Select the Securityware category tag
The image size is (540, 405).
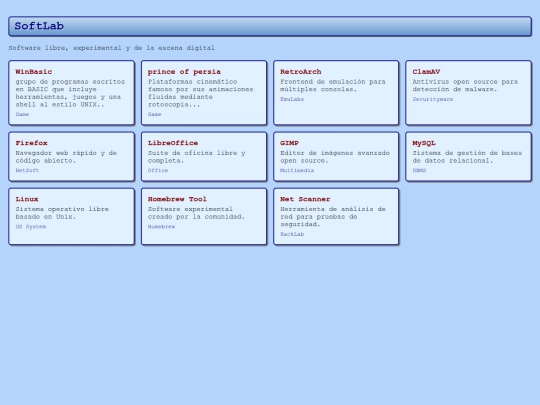click(x=433, y=99)
